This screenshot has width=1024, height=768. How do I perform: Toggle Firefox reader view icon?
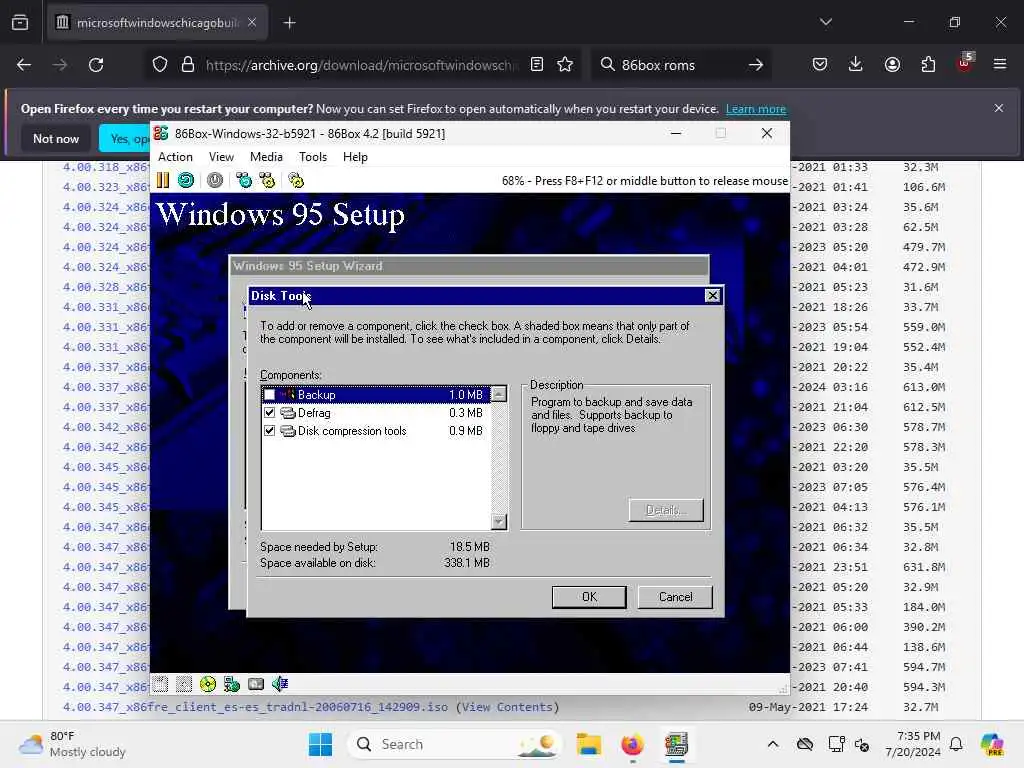tap(537, 65)
